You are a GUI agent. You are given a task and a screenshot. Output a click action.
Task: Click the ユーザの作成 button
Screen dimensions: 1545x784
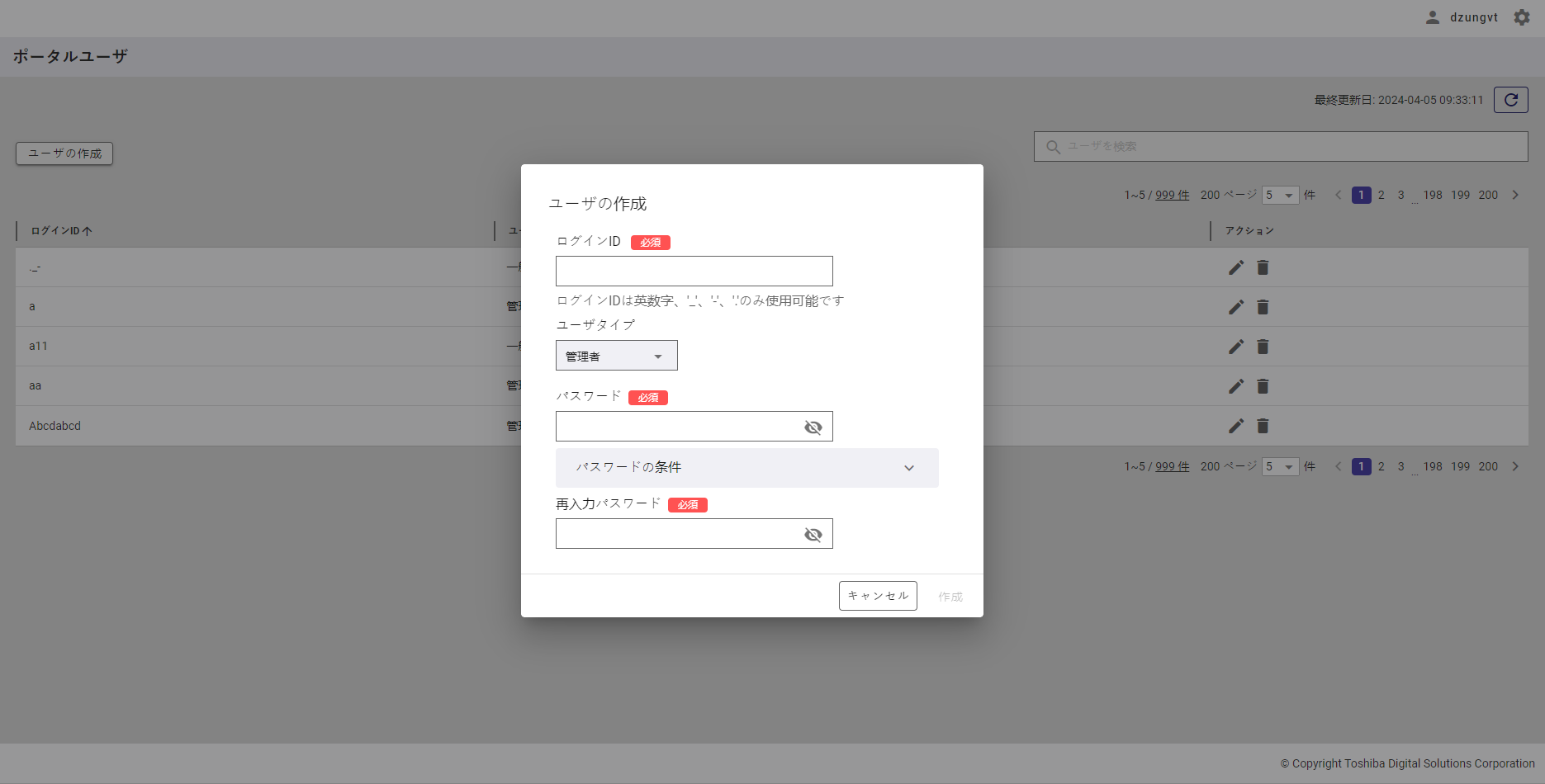[x=64, y=153]
